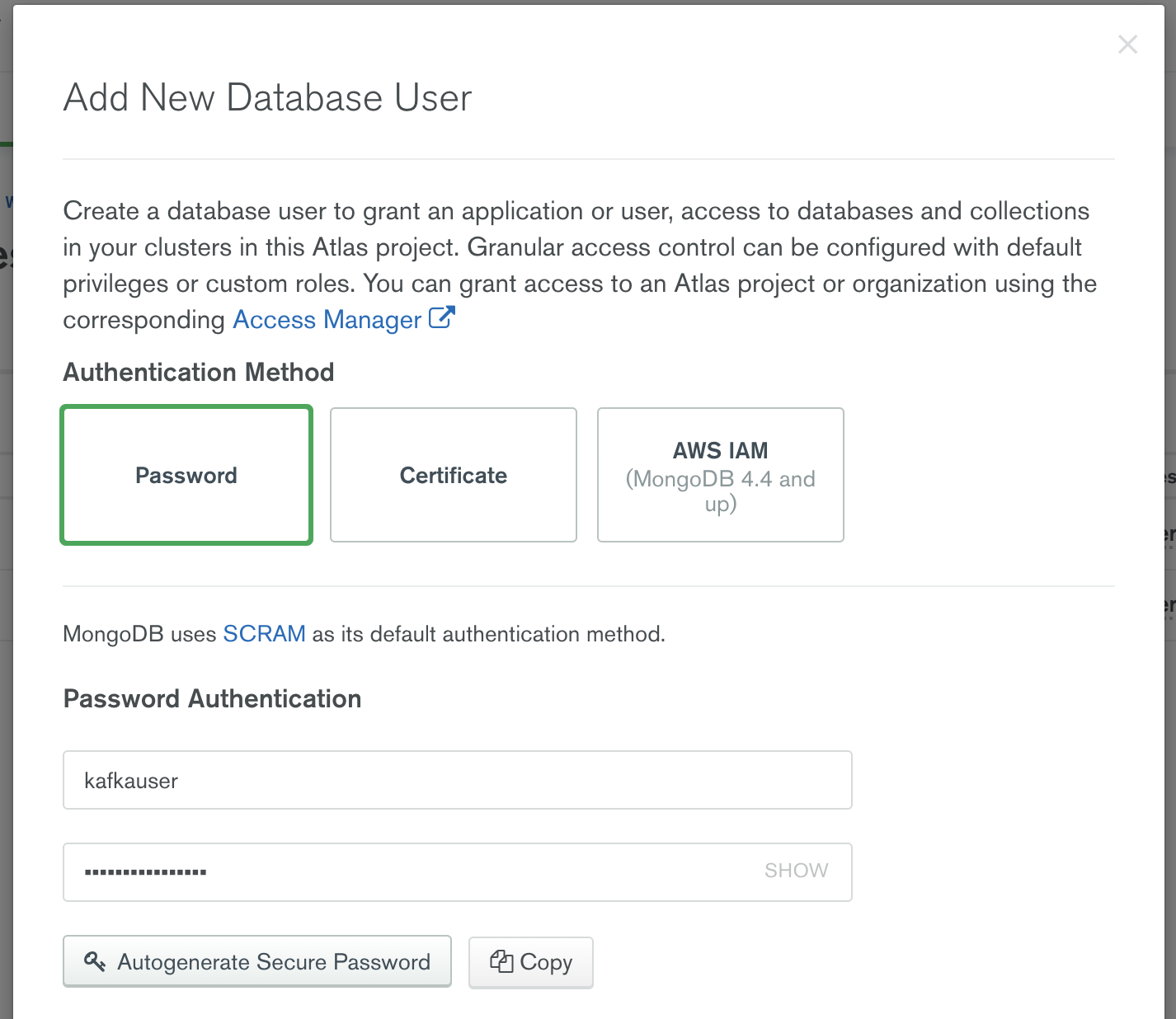Click the "Password Authentication" heading
This screenshot has width=1176, height=1019.
[x=212, y=699]
